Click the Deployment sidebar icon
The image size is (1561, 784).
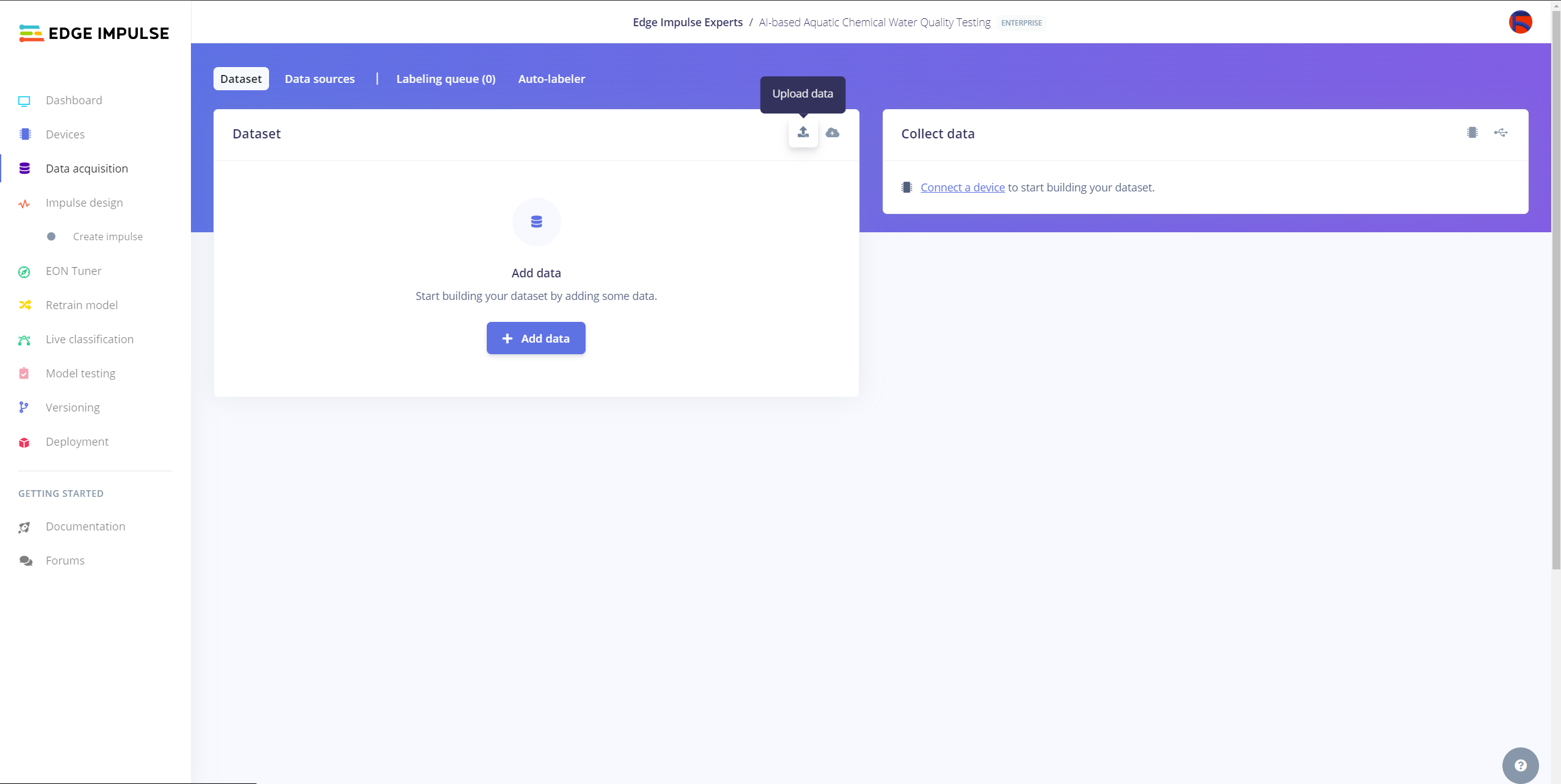pos(25,441)
